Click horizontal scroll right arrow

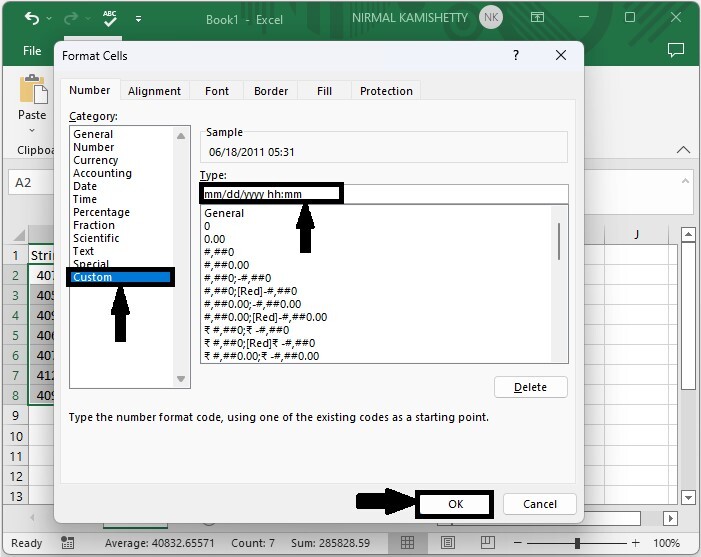click(x=670, y=519)
